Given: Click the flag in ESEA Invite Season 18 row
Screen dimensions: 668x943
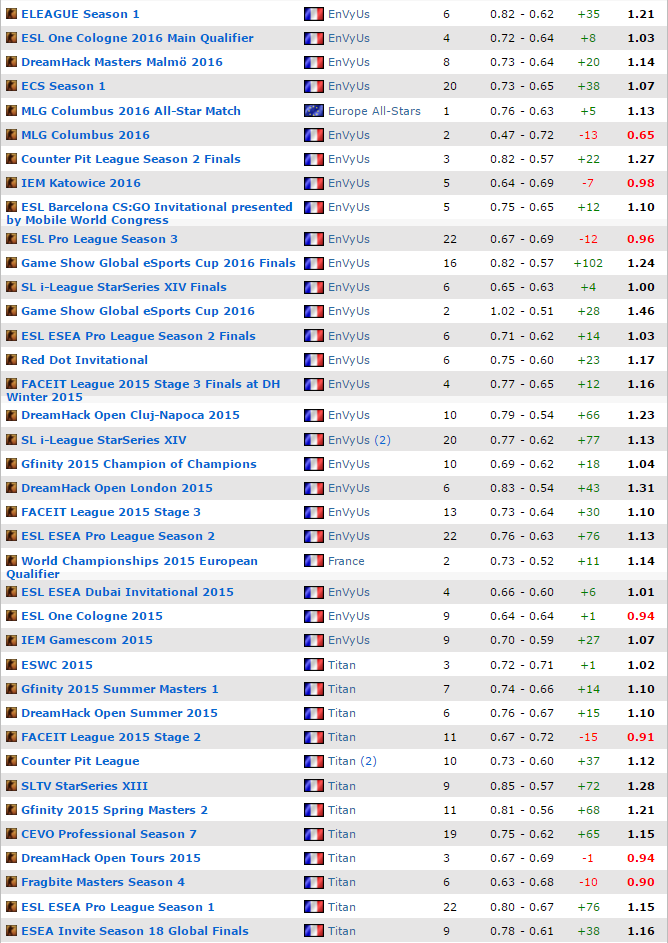Looking at the screenshot, I should (x=314, y=930).
